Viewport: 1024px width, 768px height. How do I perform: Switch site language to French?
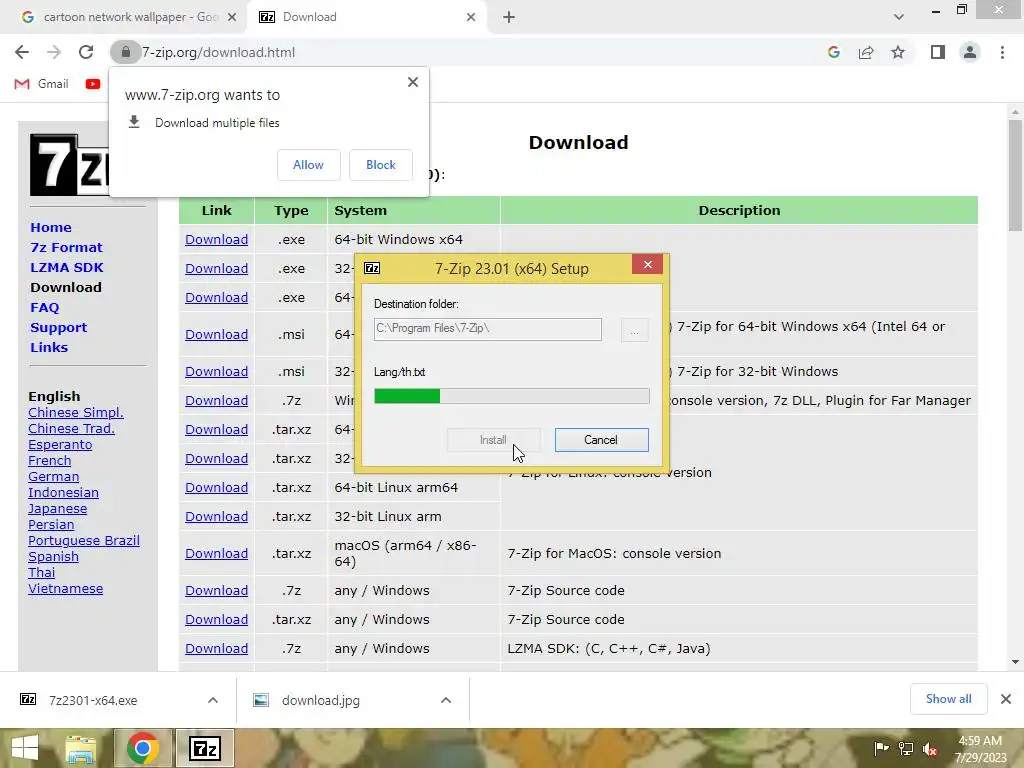coord(50,460)
